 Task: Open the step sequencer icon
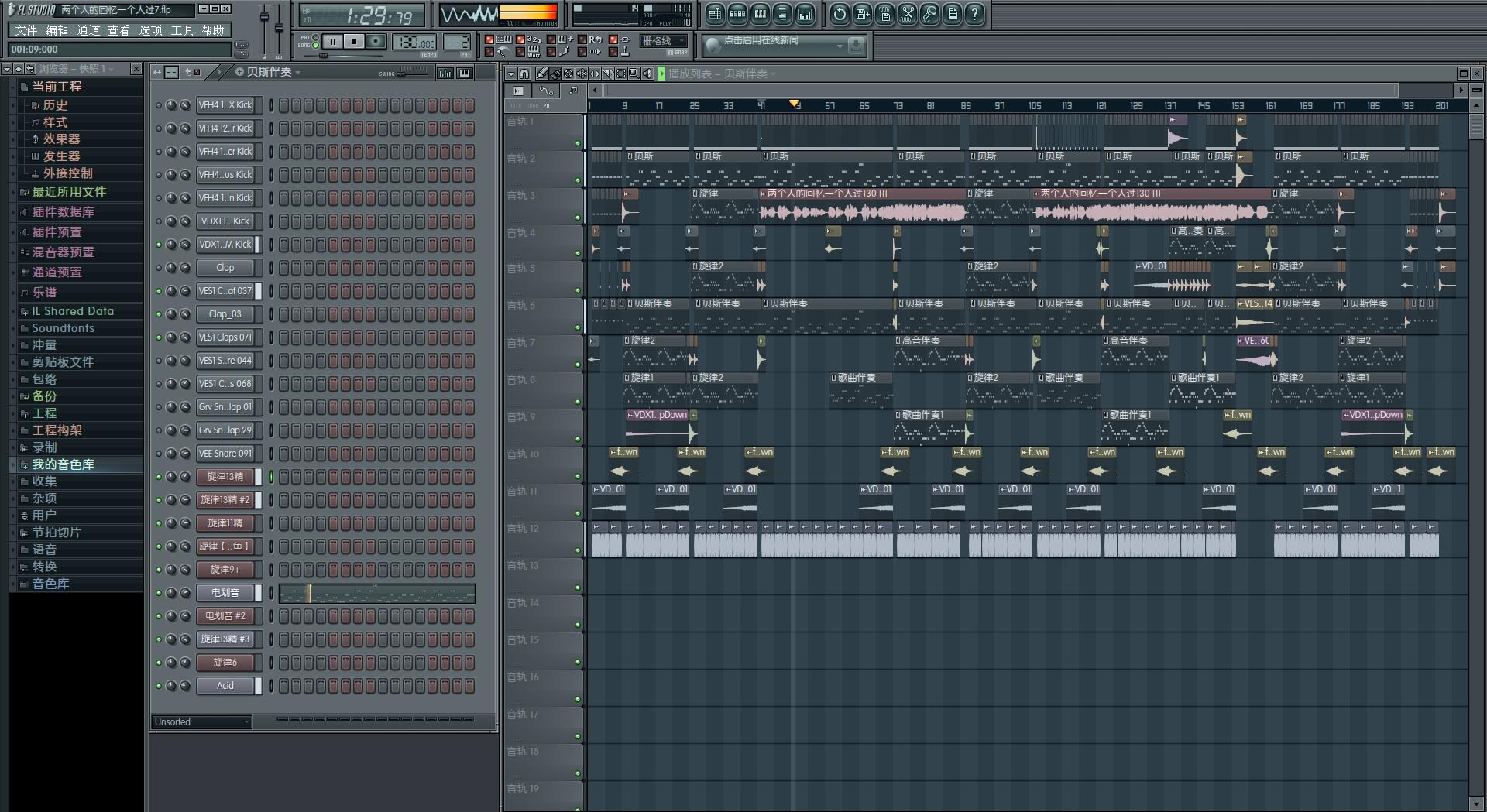coord(737,13)
